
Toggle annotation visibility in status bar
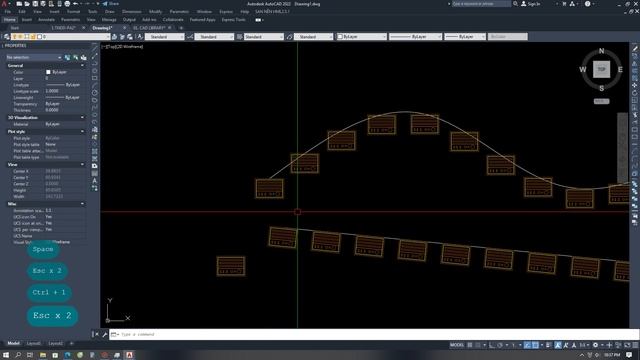coord(558,345)
